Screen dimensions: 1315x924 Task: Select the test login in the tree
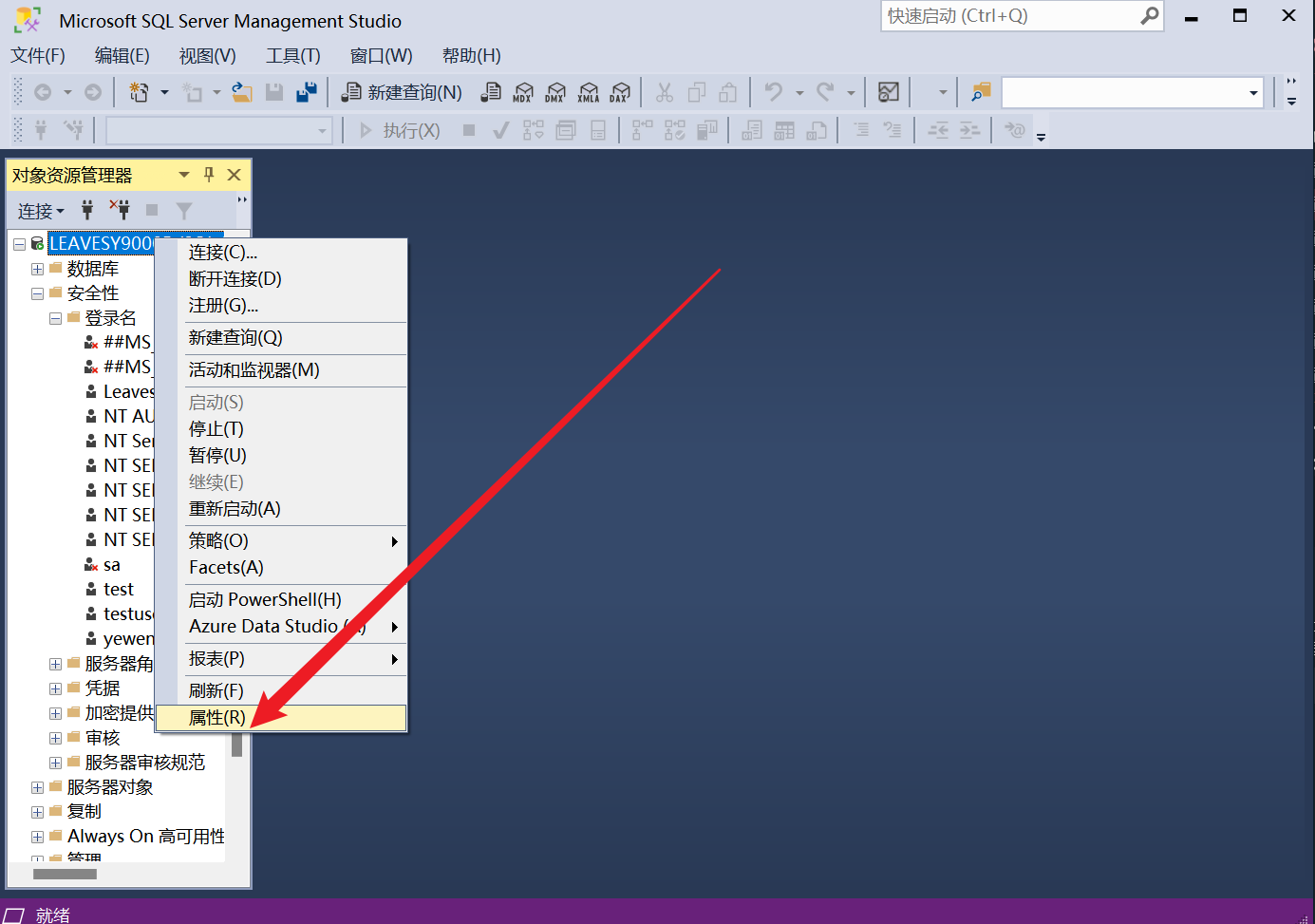[x=119, y=590]
